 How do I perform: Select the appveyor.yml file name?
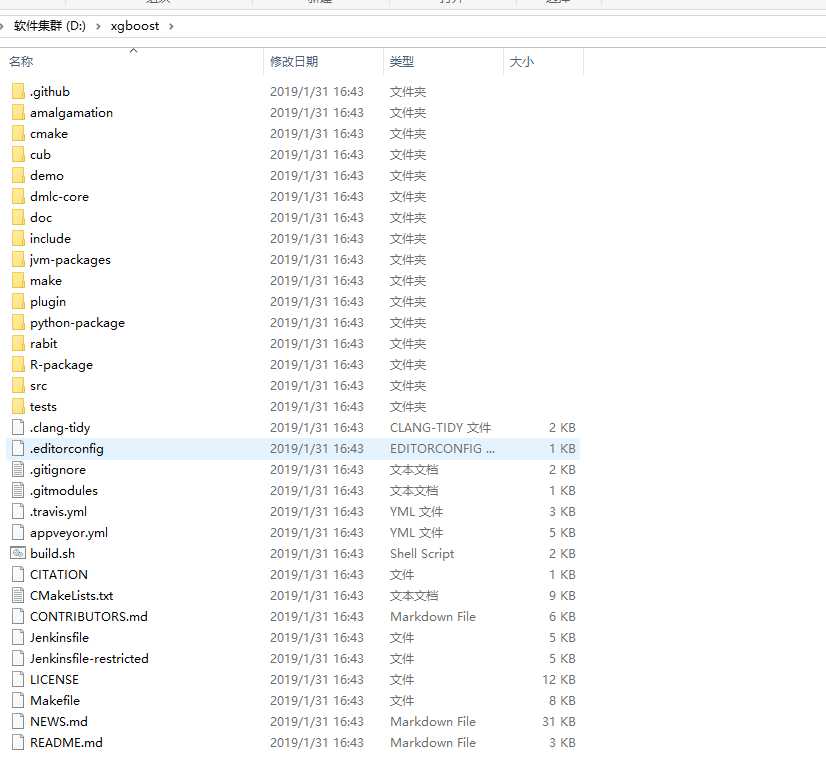(69, 533)
